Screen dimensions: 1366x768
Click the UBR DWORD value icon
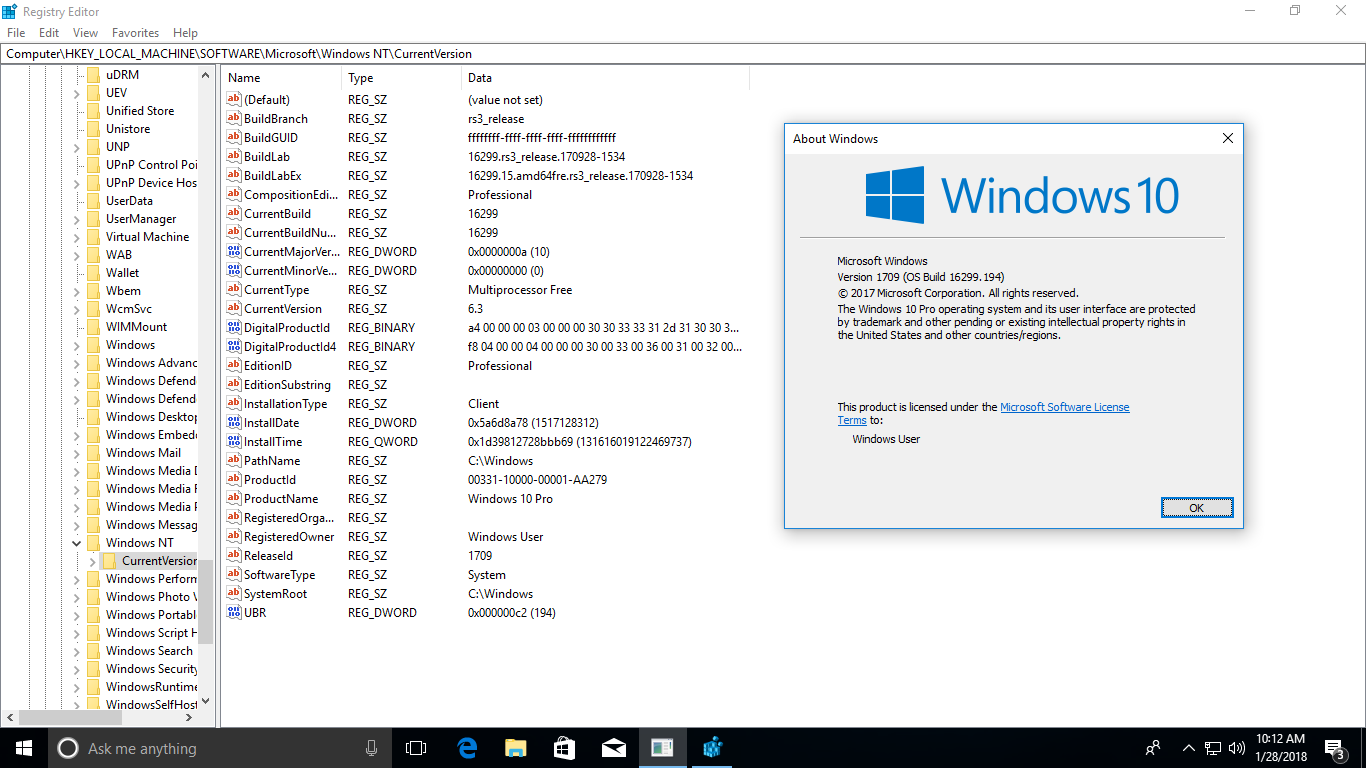[x=234, y=612]
